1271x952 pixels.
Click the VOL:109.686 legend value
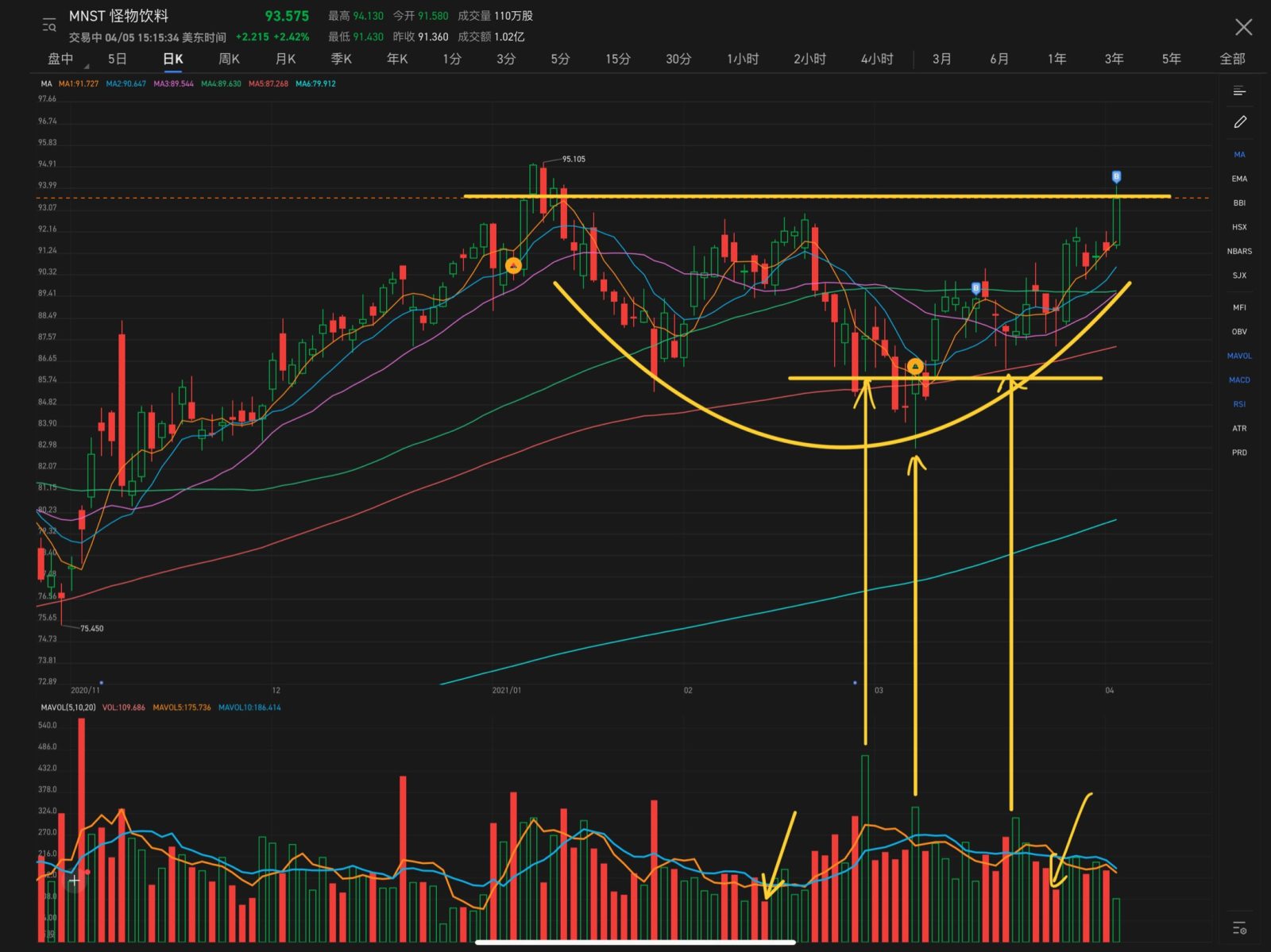[124, 707]
